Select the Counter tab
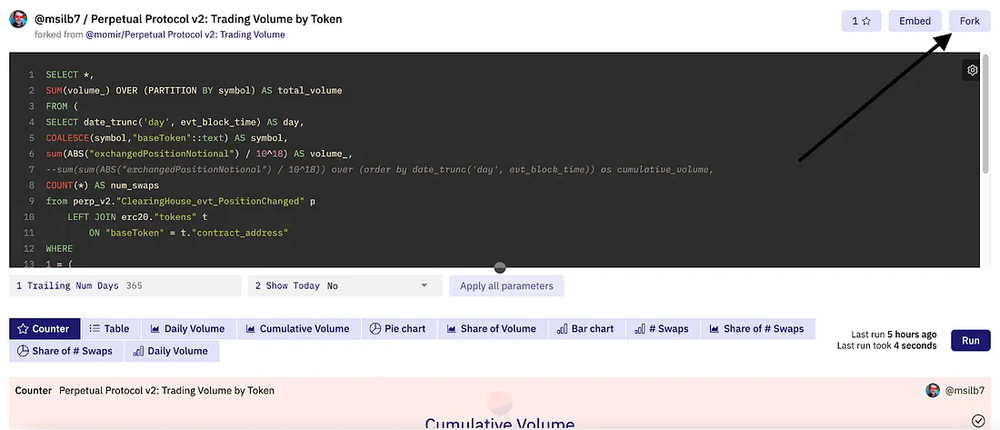This screenshot has width=1000, height=430. (x=43, y=328)
